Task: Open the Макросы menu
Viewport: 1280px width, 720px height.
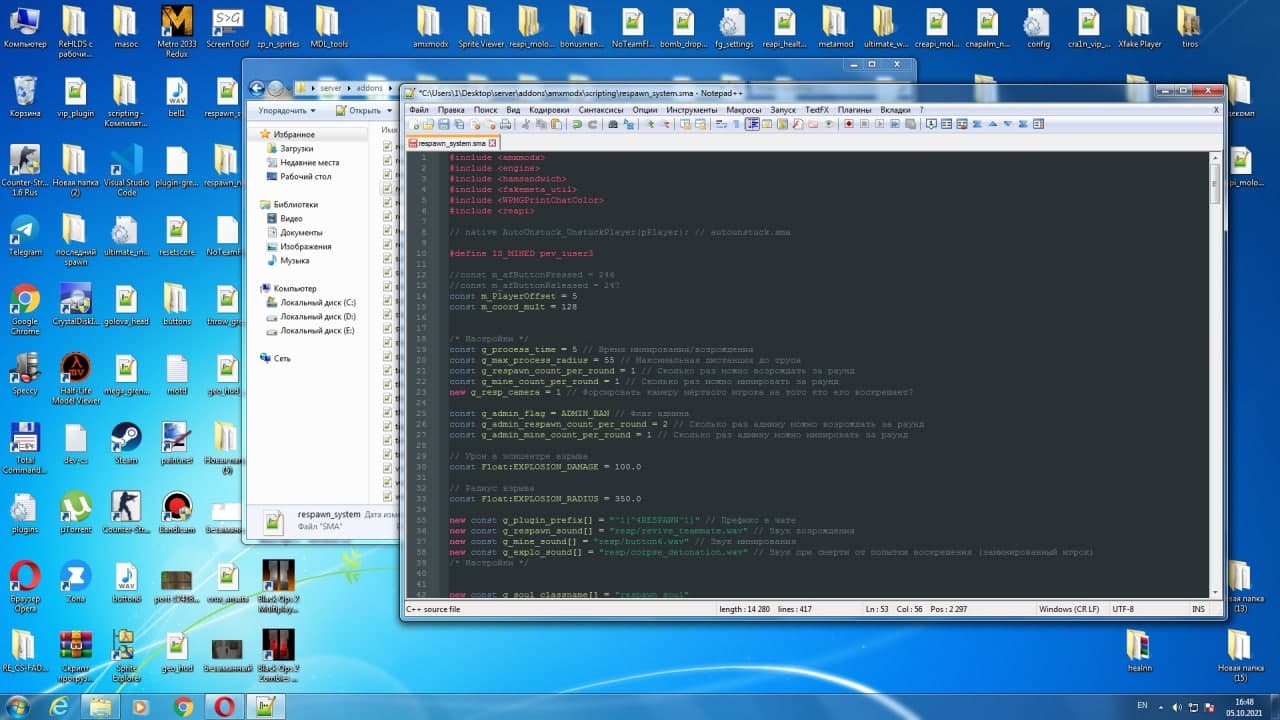Action: 744,109
